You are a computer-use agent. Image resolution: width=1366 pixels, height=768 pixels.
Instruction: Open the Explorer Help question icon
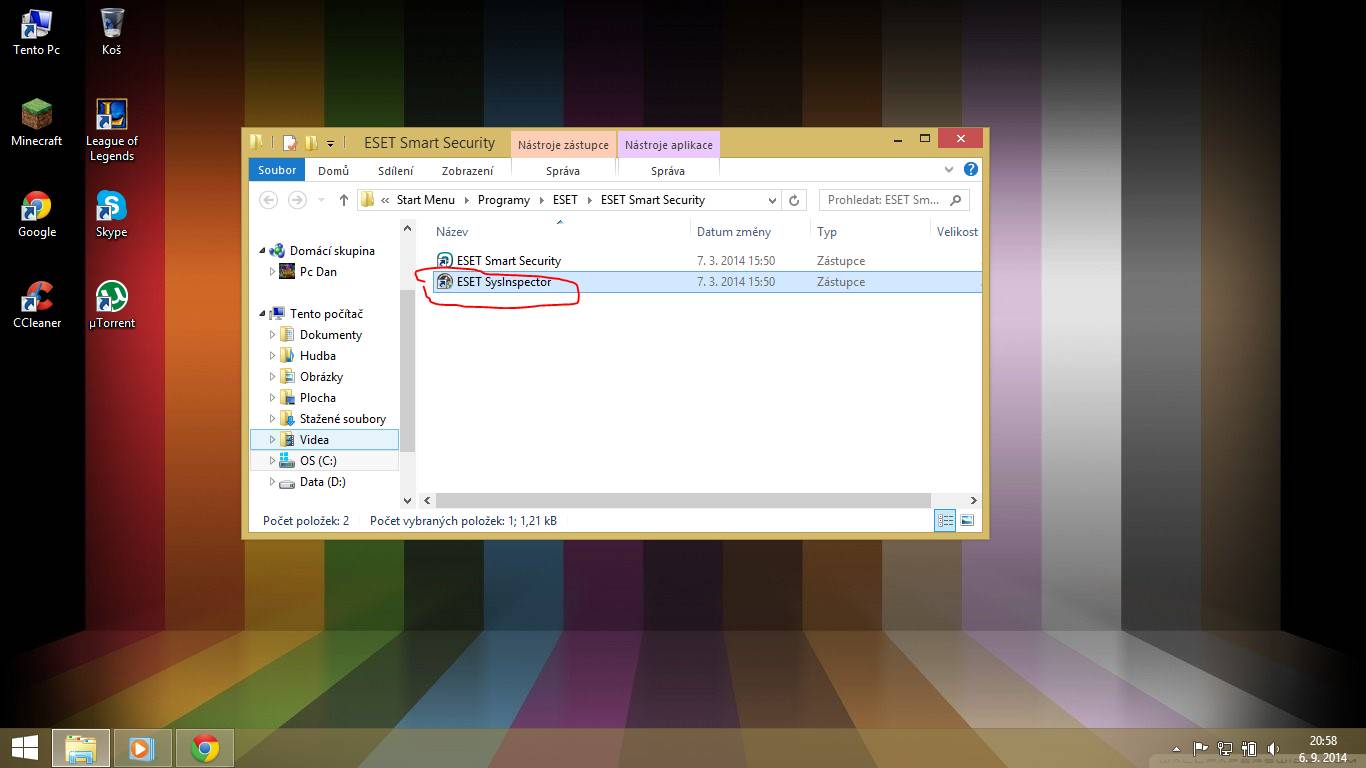tap(970, 170)
